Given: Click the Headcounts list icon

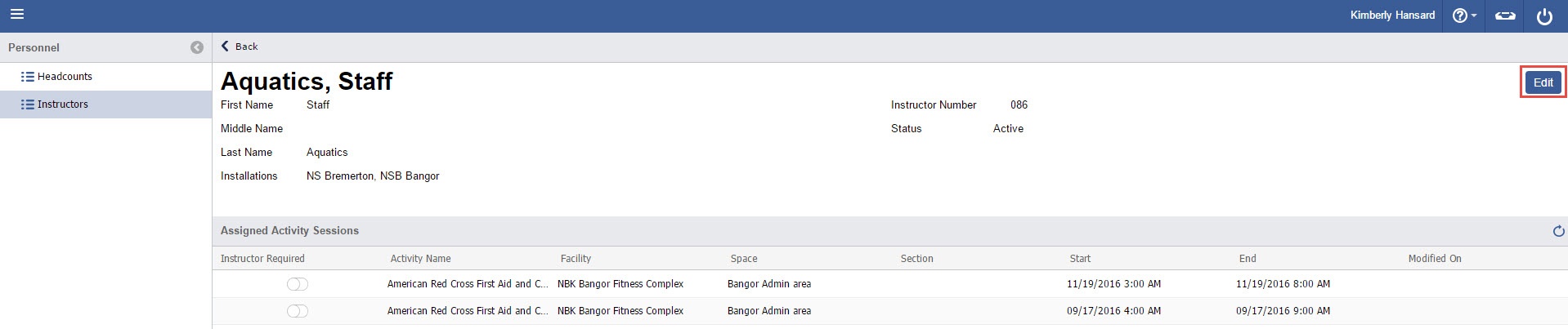Looking at the screenshot, I should tap(27, 77).
